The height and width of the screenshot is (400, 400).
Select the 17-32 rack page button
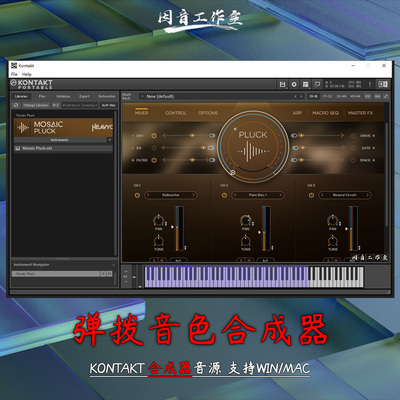click(x=327, y=96)
